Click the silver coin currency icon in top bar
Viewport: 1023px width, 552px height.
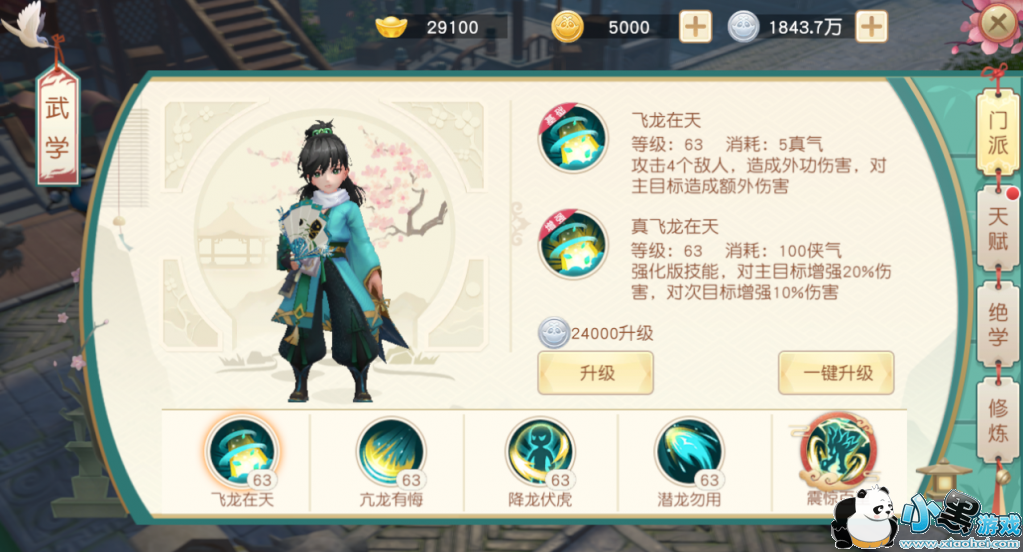pos(743,27)
